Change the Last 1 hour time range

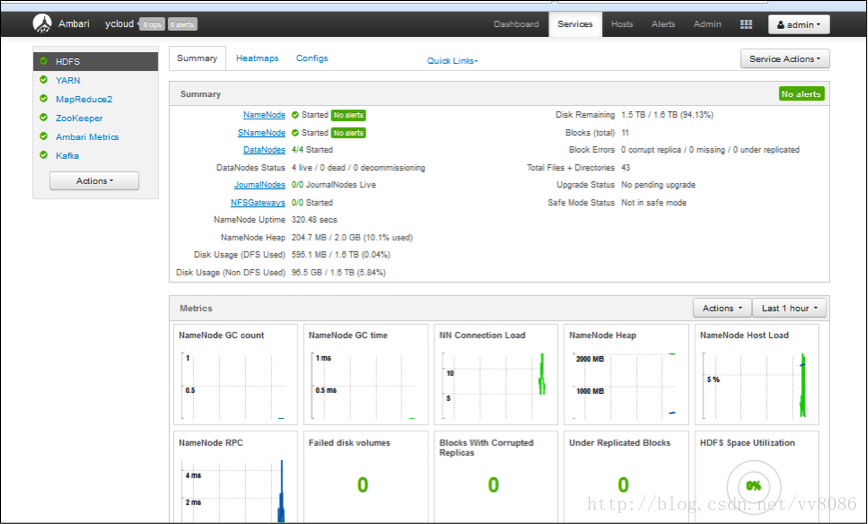789,308
